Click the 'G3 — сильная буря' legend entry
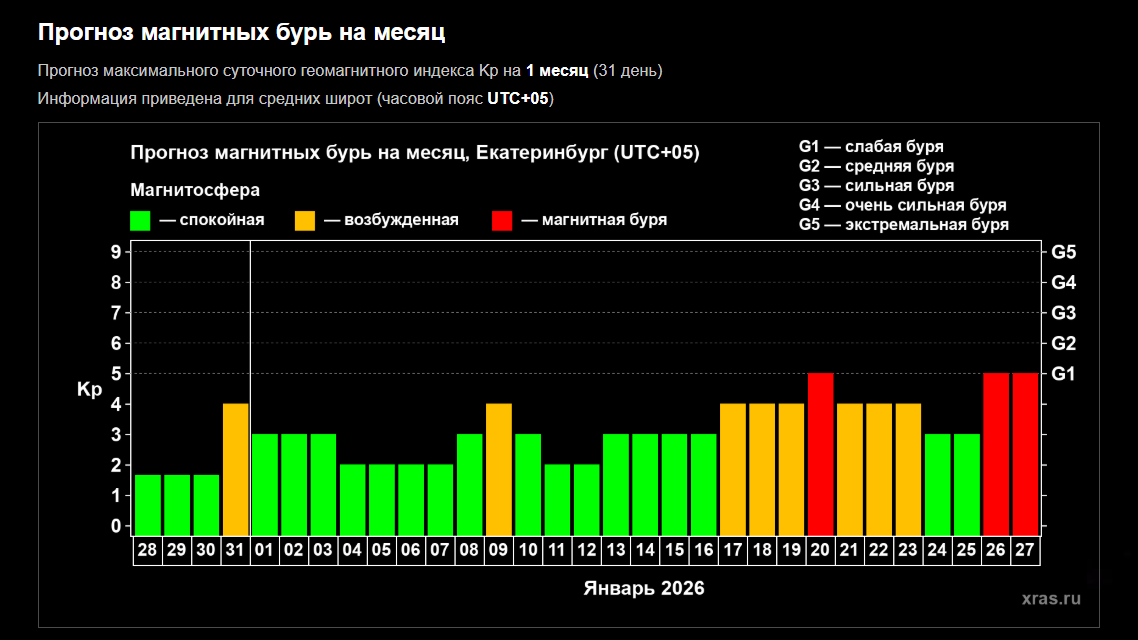The width and height of the screenshot is (1138, 640). [876, 186]
